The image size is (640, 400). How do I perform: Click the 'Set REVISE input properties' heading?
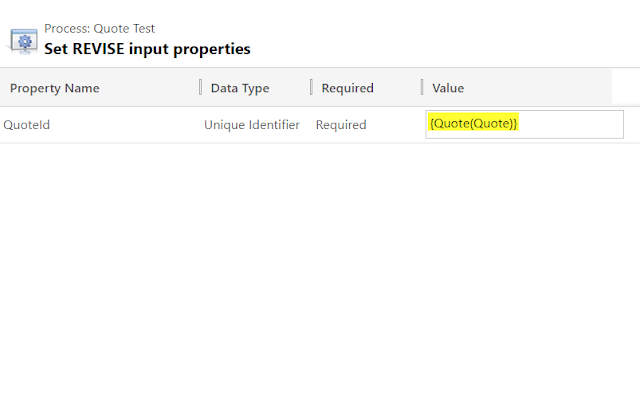tap(147, 49)
